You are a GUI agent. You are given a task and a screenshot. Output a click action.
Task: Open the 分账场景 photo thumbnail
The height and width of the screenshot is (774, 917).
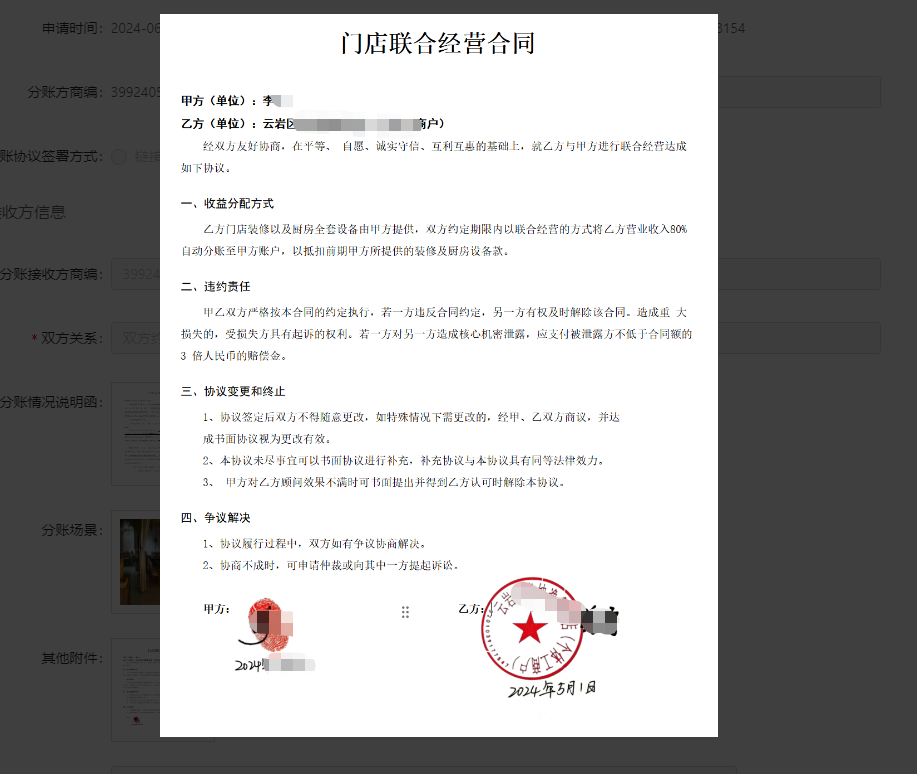137,561
